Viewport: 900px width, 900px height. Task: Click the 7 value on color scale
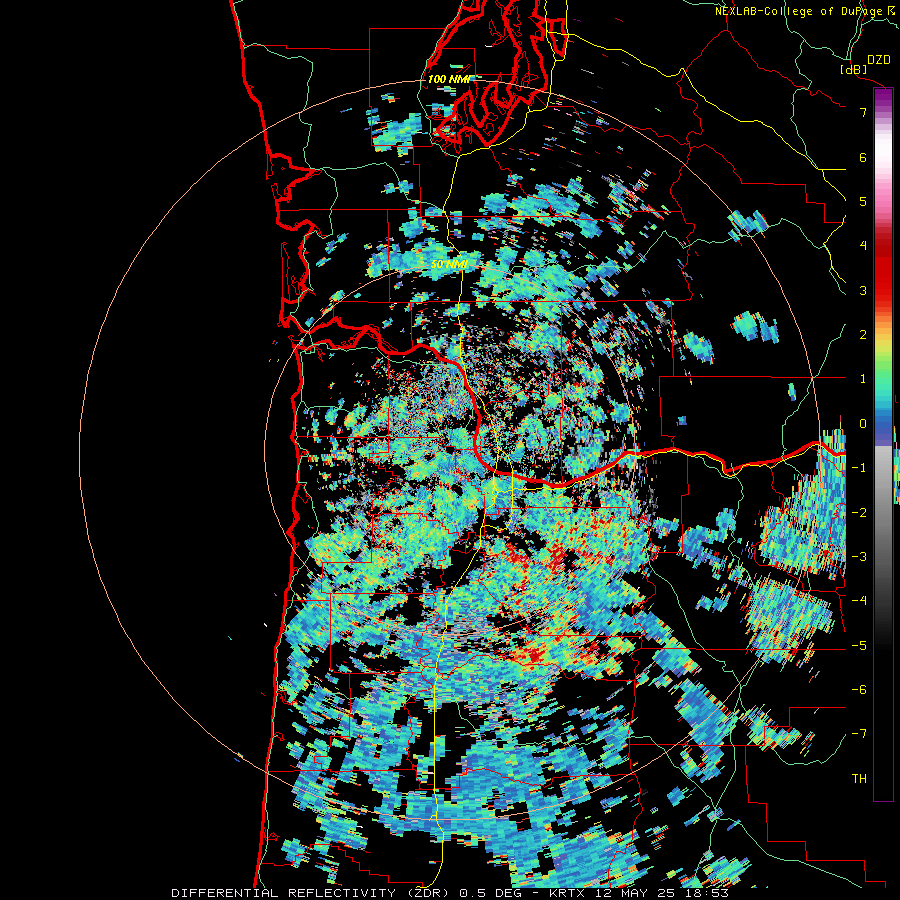(x=863, y=112)
